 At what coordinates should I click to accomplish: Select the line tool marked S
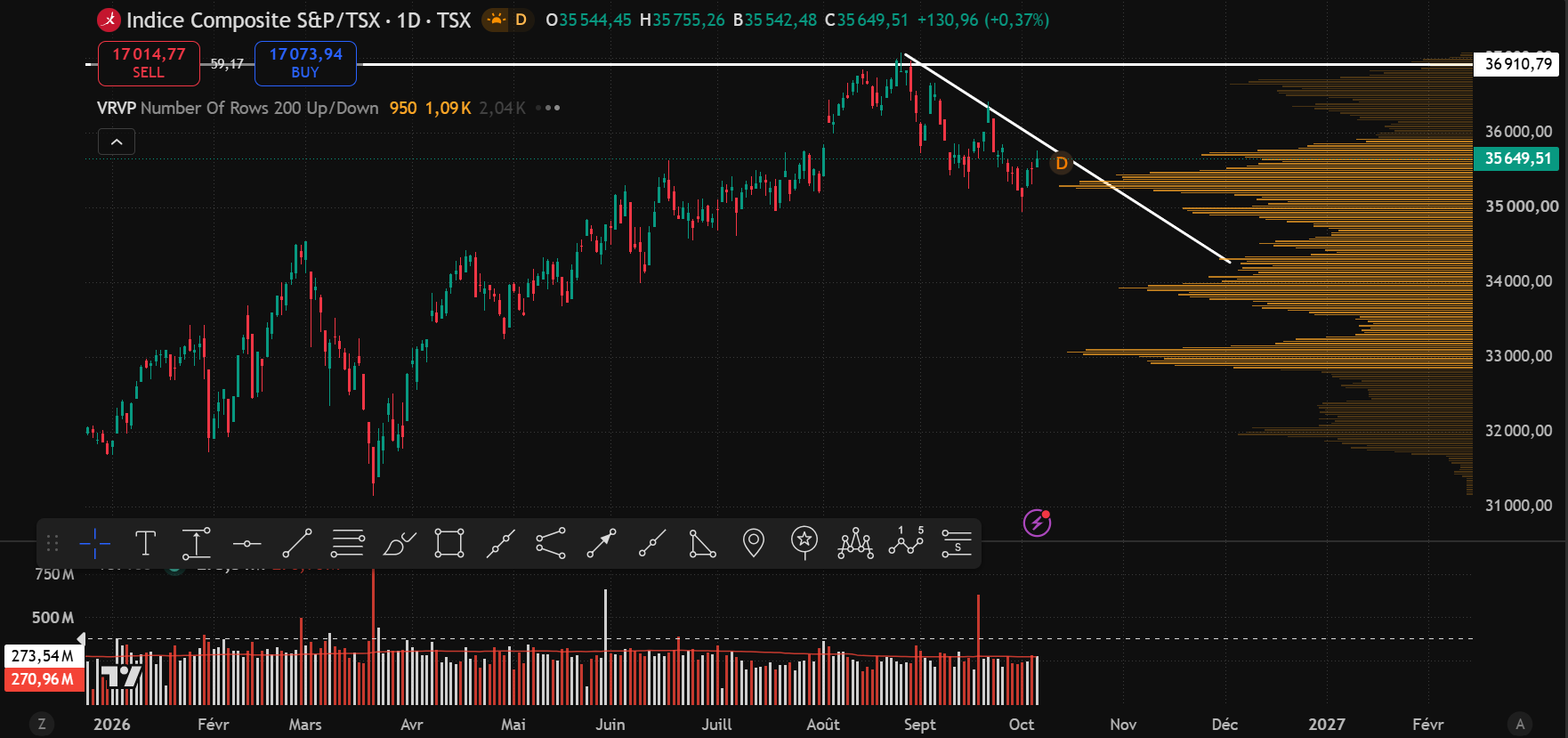coord(957,543)
